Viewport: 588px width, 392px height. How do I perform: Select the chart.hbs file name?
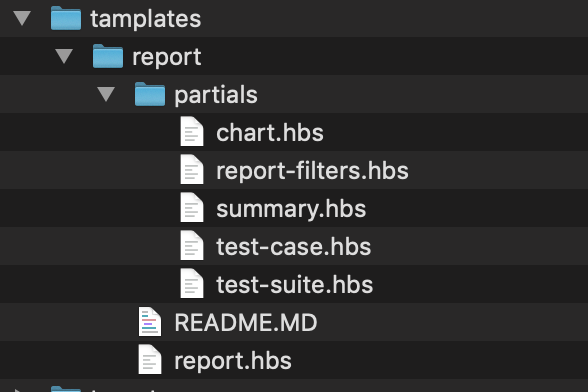(x=270, y=133)
